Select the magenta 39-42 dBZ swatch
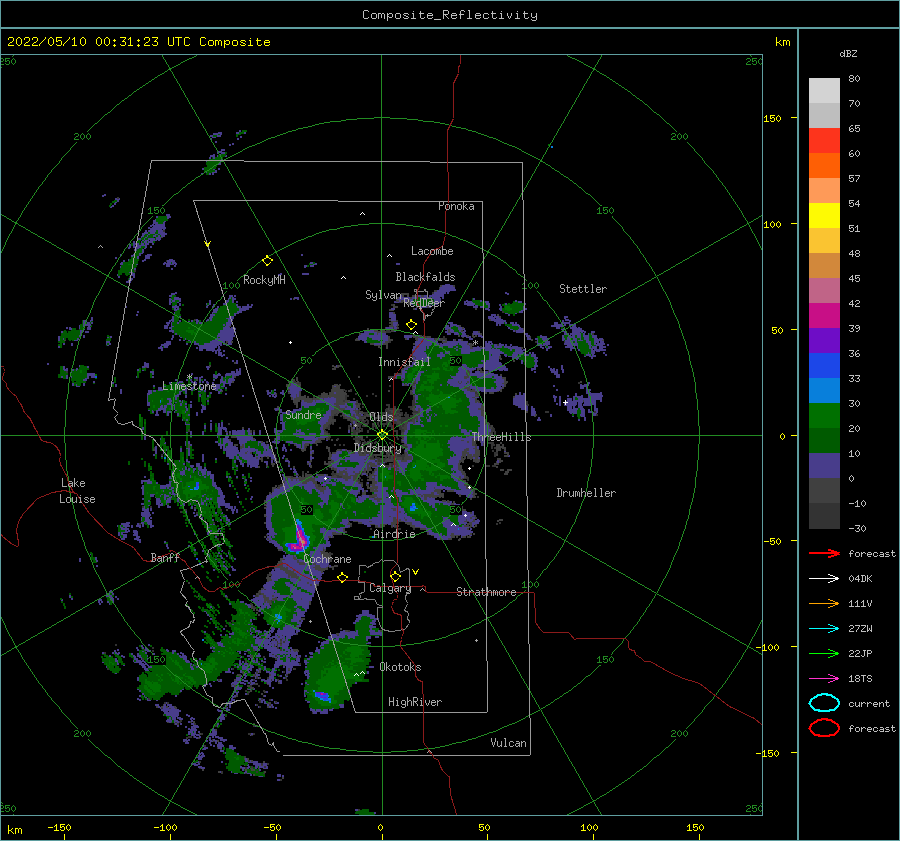 (x=824, y=315)
